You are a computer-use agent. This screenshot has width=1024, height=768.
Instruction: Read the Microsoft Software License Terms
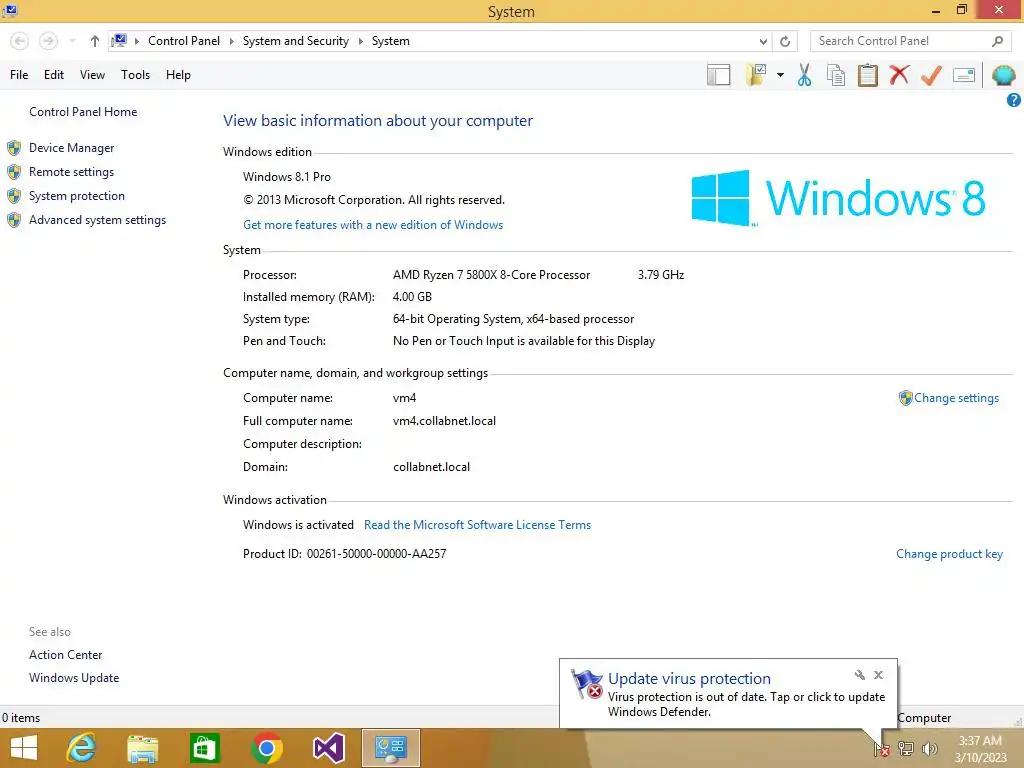[x=477, y=525]
